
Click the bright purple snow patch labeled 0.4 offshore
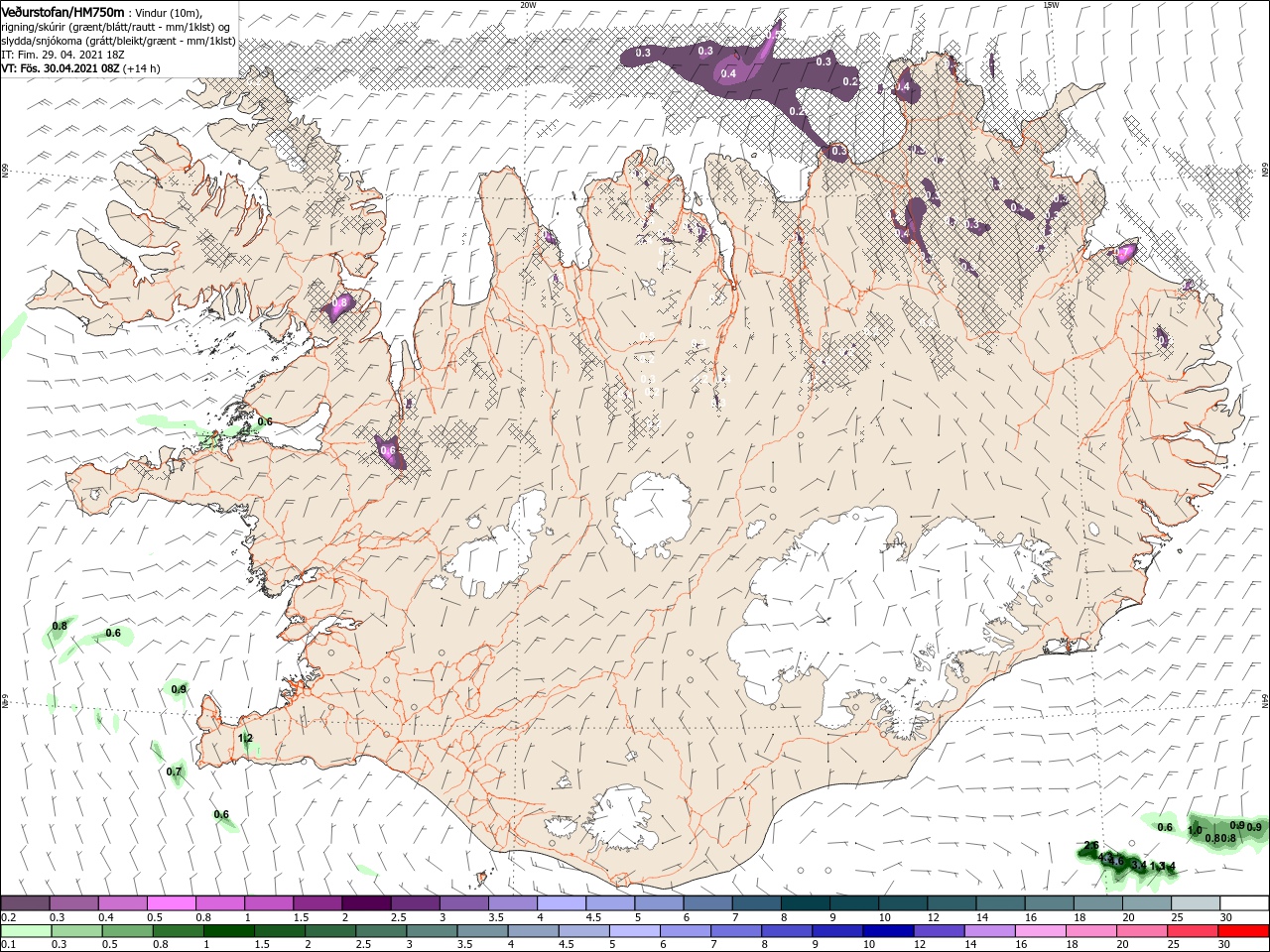pos(731,69)
